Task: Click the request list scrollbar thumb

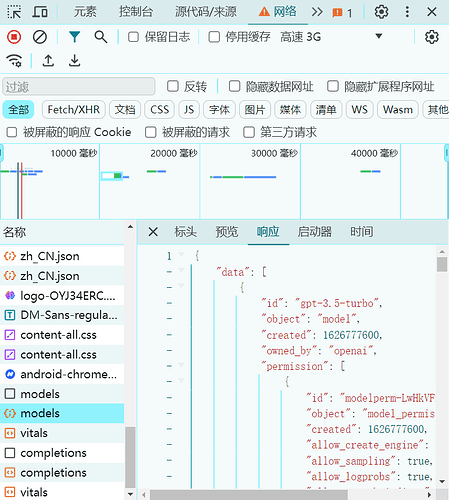Action: (130, 457)
